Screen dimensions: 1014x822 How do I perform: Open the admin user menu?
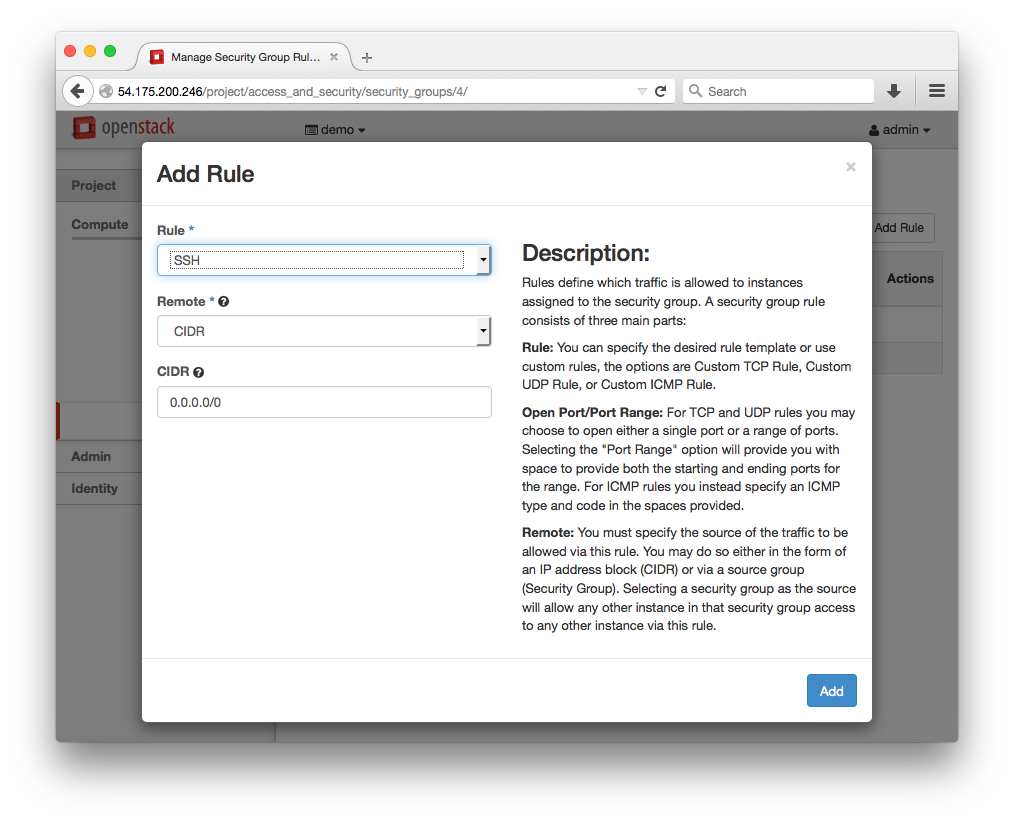point(899,130)
